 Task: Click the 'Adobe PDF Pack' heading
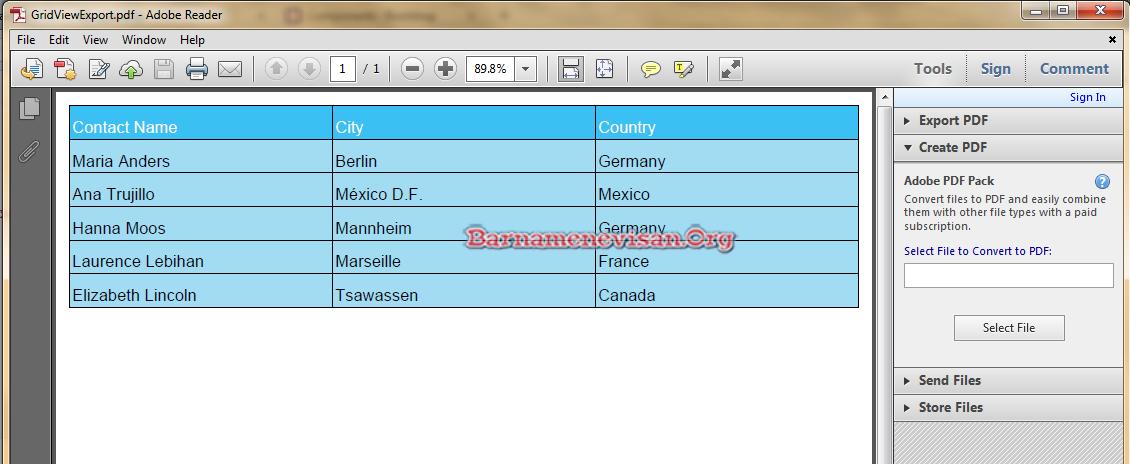(949, 181)
